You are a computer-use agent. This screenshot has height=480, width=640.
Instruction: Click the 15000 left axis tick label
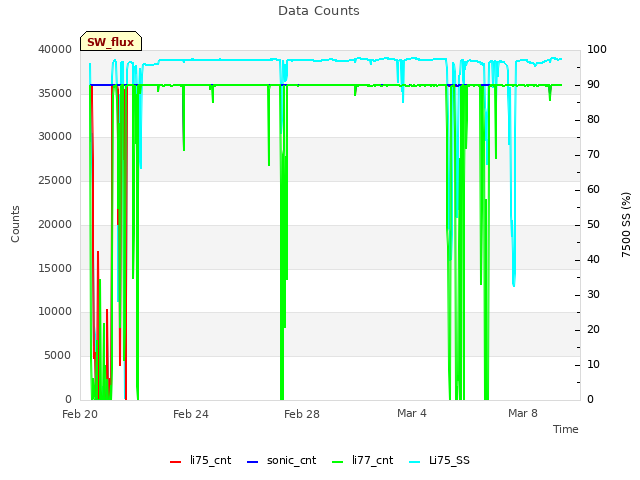click(x=55, y=269)
